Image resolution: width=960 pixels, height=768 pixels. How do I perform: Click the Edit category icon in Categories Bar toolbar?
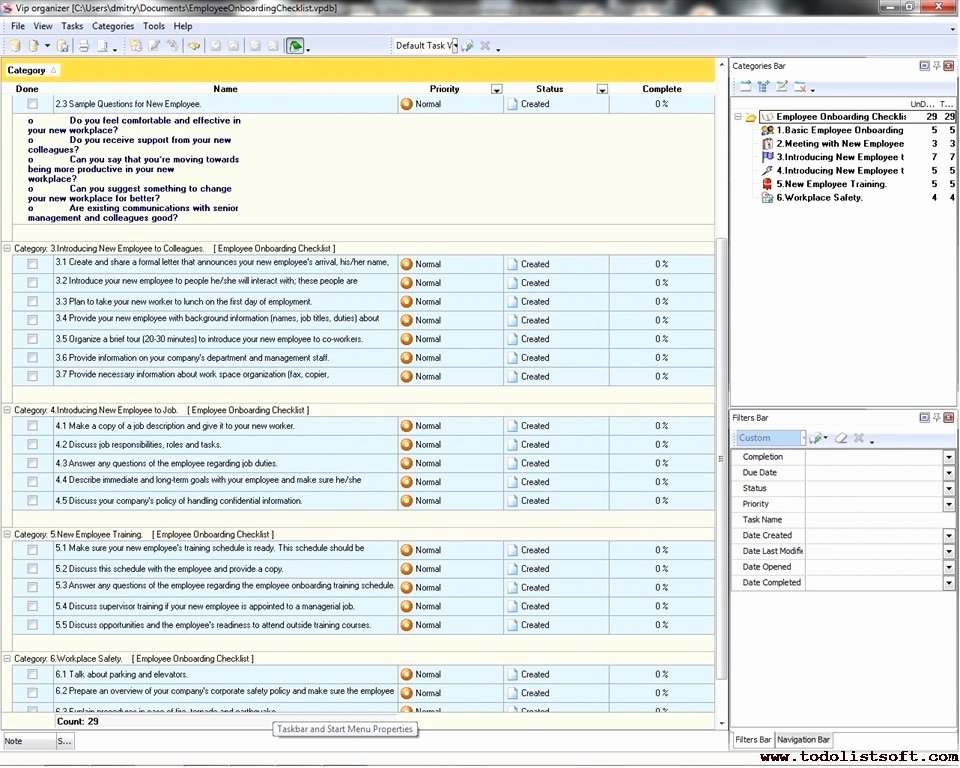coord(782,87)
